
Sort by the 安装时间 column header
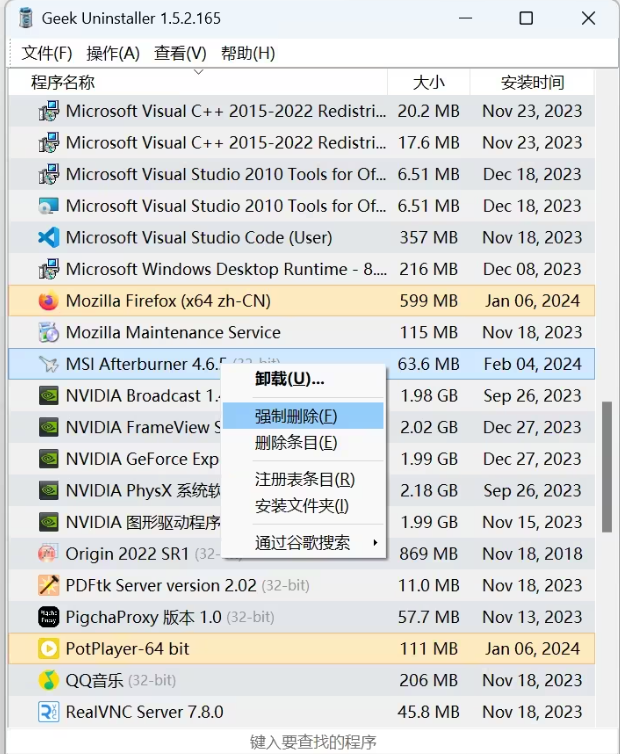tap(532, 82)
